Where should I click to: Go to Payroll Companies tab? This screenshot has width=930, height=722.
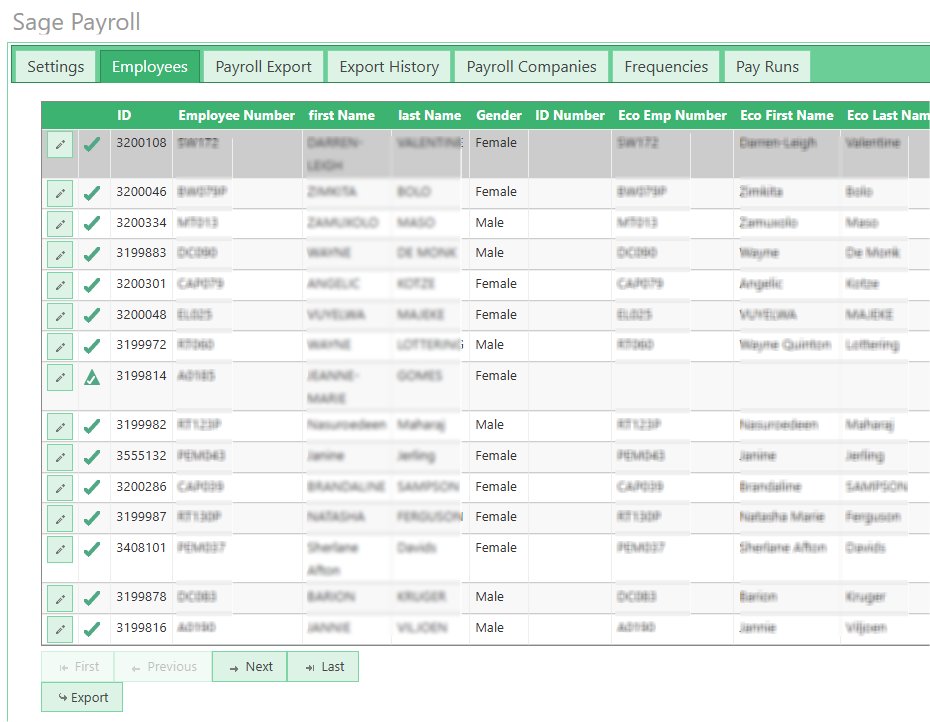pos(531,66)
